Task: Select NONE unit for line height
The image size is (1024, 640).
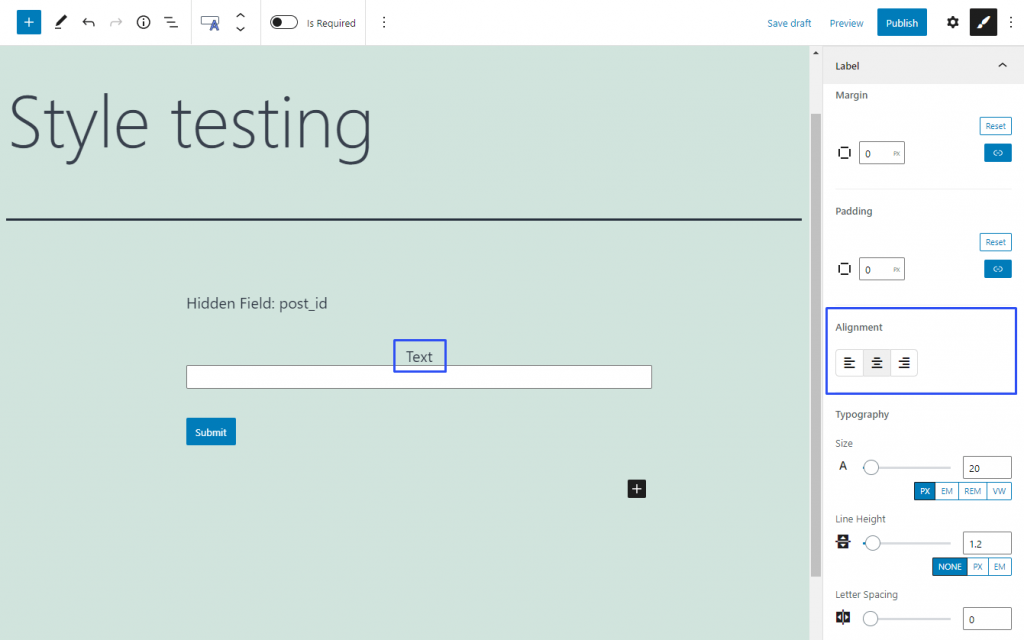Action: point(950,567)
